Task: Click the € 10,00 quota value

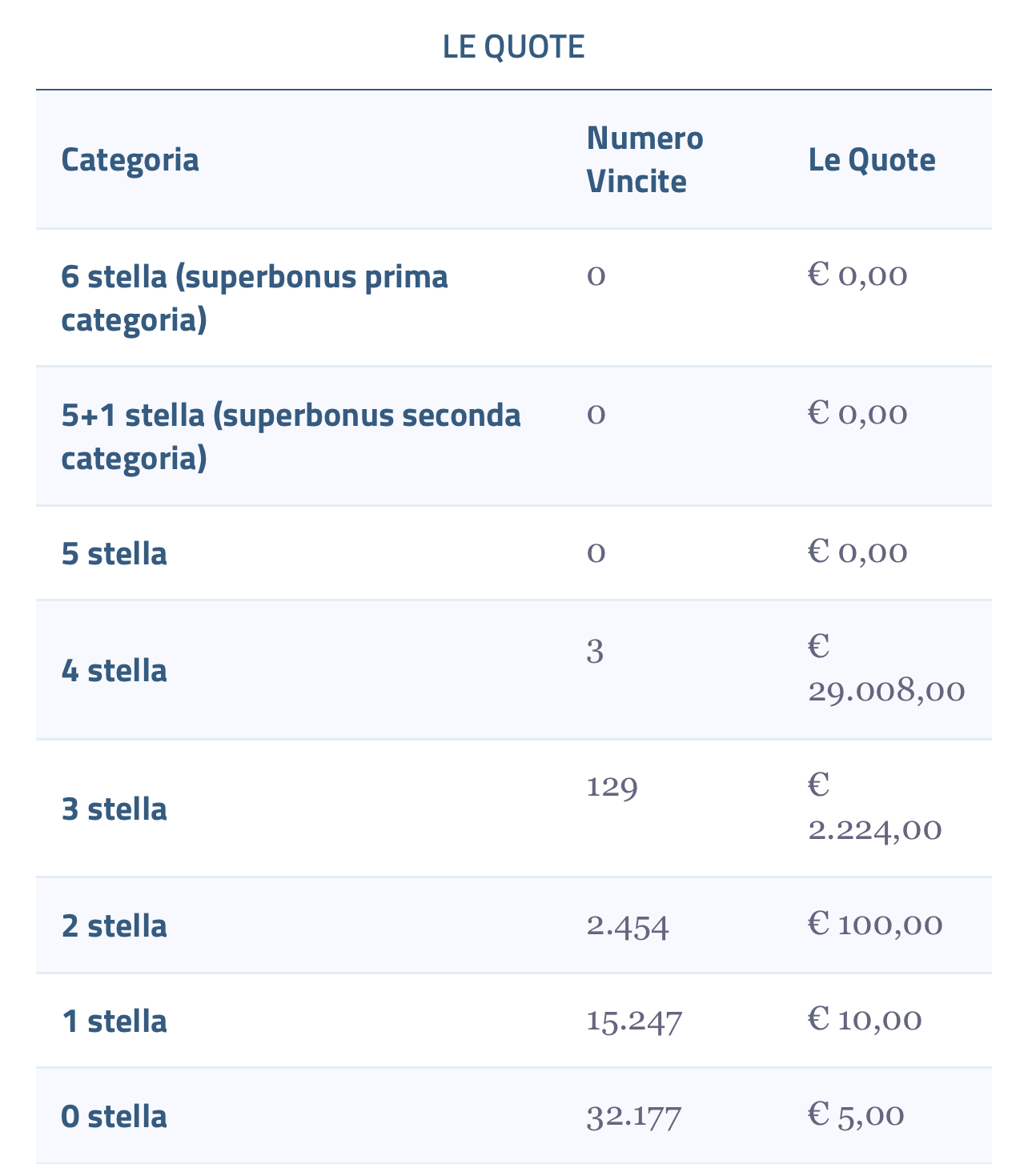Action: [865, 1020]
